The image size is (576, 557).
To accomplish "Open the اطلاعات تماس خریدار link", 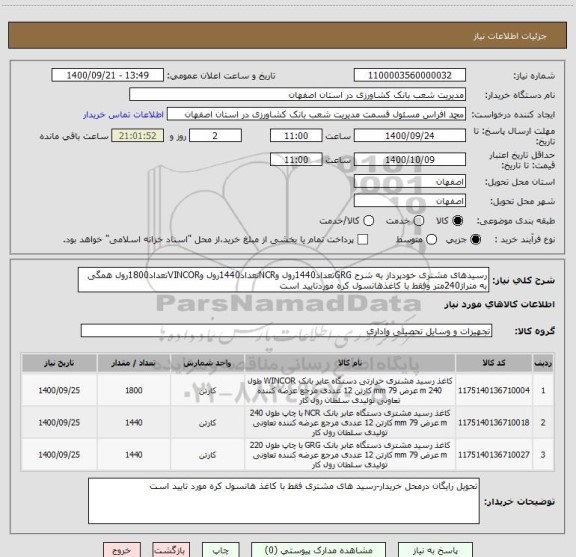I will tap(123, 115).
